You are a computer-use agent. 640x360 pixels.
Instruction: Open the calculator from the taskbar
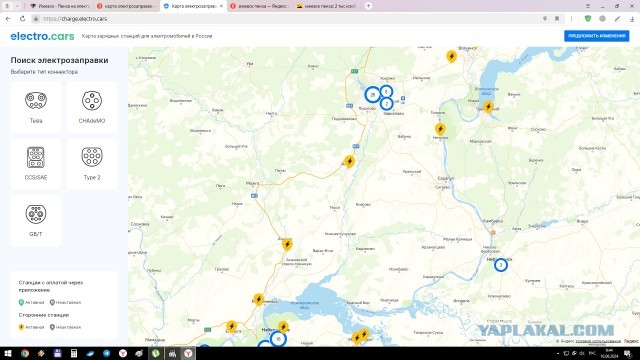click(74, 353)
